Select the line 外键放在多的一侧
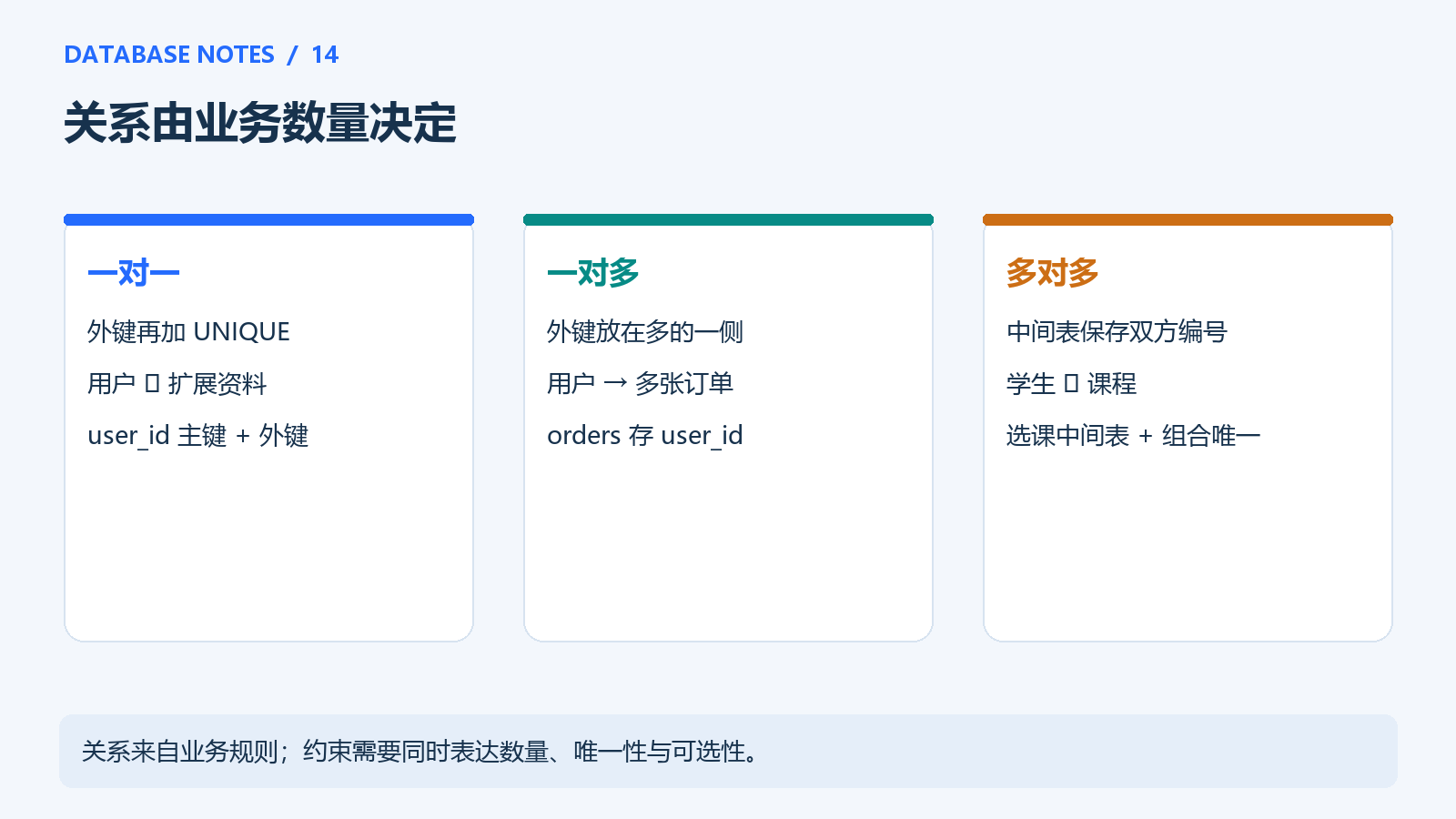1456x819 pixels. click(x=645, y=332)
